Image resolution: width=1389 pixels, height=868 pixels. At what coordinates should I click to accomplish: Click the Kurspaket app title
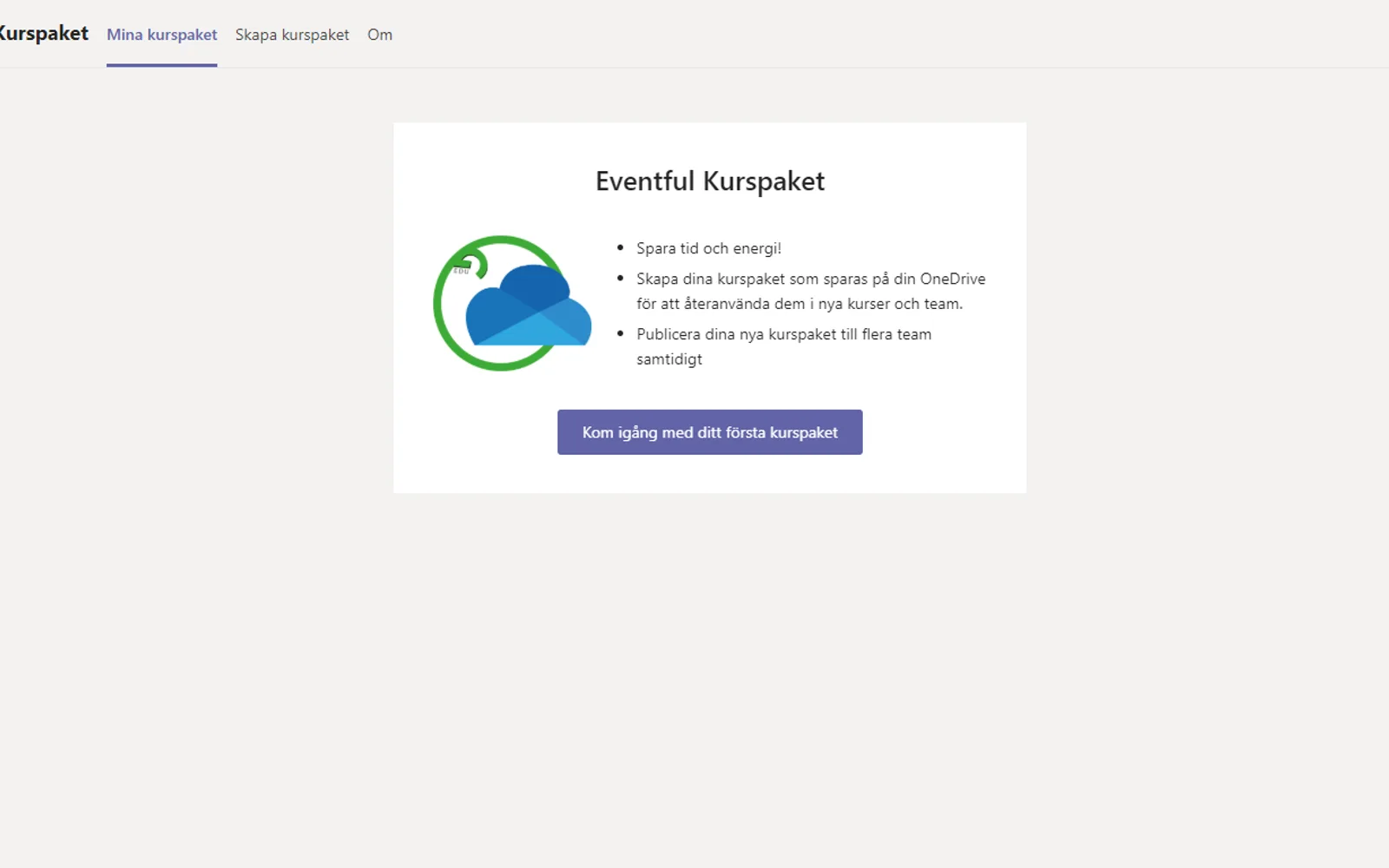pos(43,34)
